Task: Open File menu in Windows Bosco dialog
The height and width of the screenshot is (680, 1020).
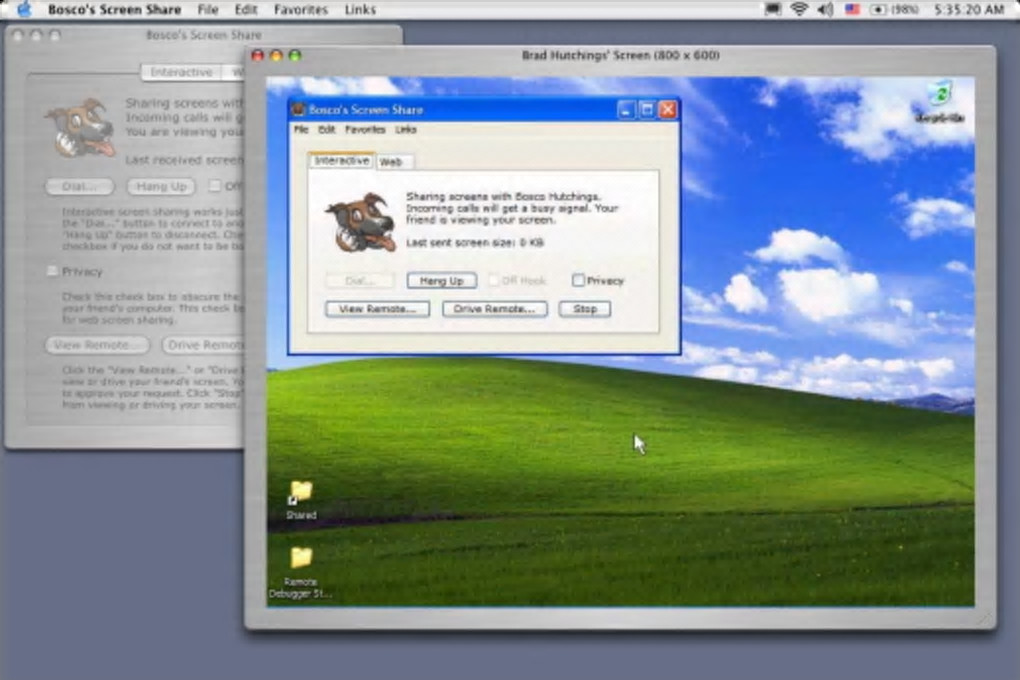Action: [301, 129]
